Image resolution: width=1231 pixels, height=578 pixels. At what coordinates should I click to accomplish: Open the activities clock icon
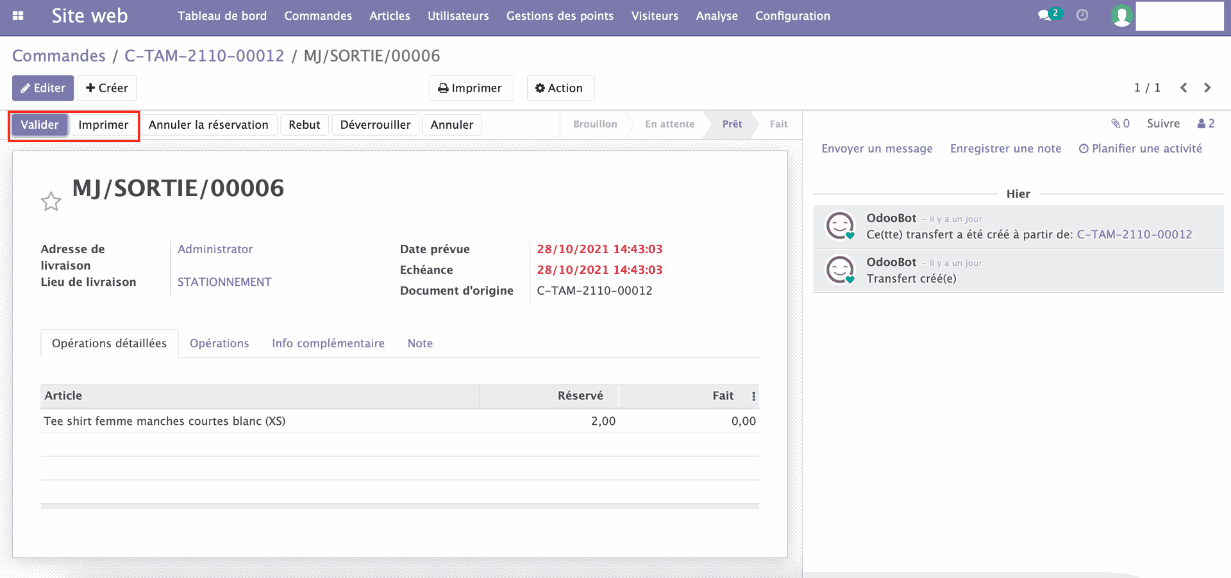coord(1082,16)
